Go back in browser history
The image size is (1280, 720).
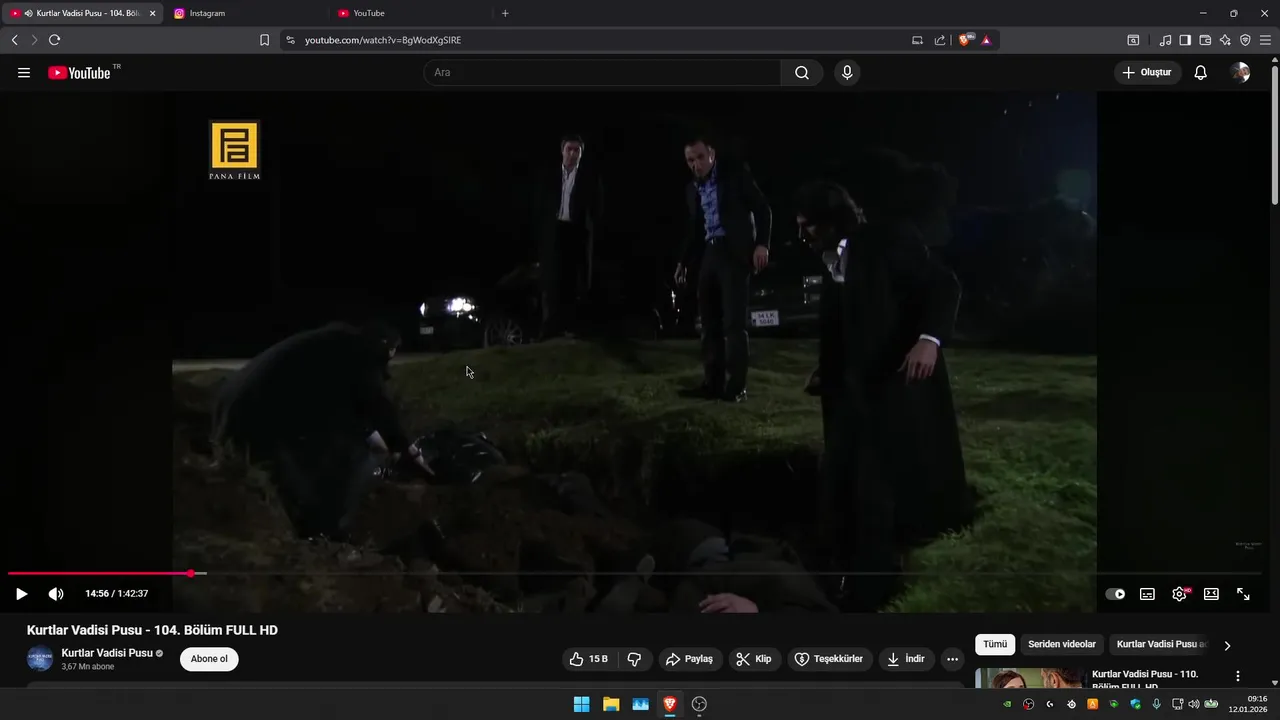14,40
